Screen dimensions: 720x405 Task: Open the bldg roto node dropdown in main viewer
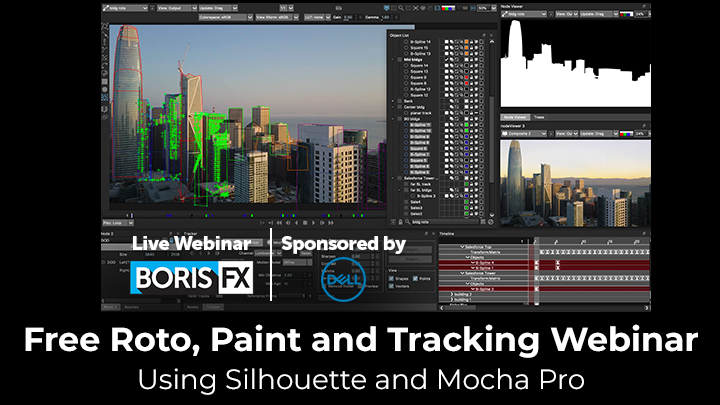click(125, 8)
